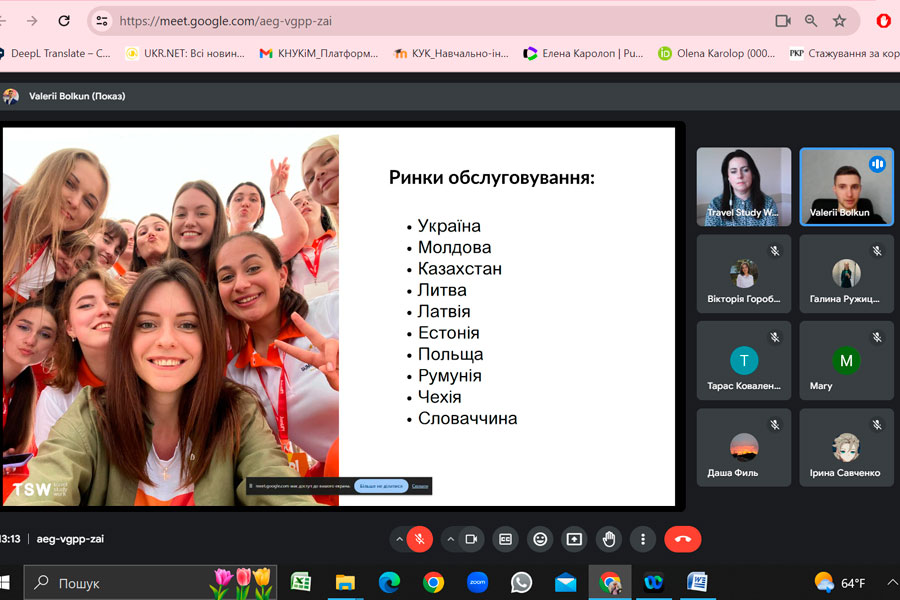Image resolution: width=900 pixels, height=600 pixels.
Task: Open Microsoft Word from the taskbar
Action: point(697,582)
